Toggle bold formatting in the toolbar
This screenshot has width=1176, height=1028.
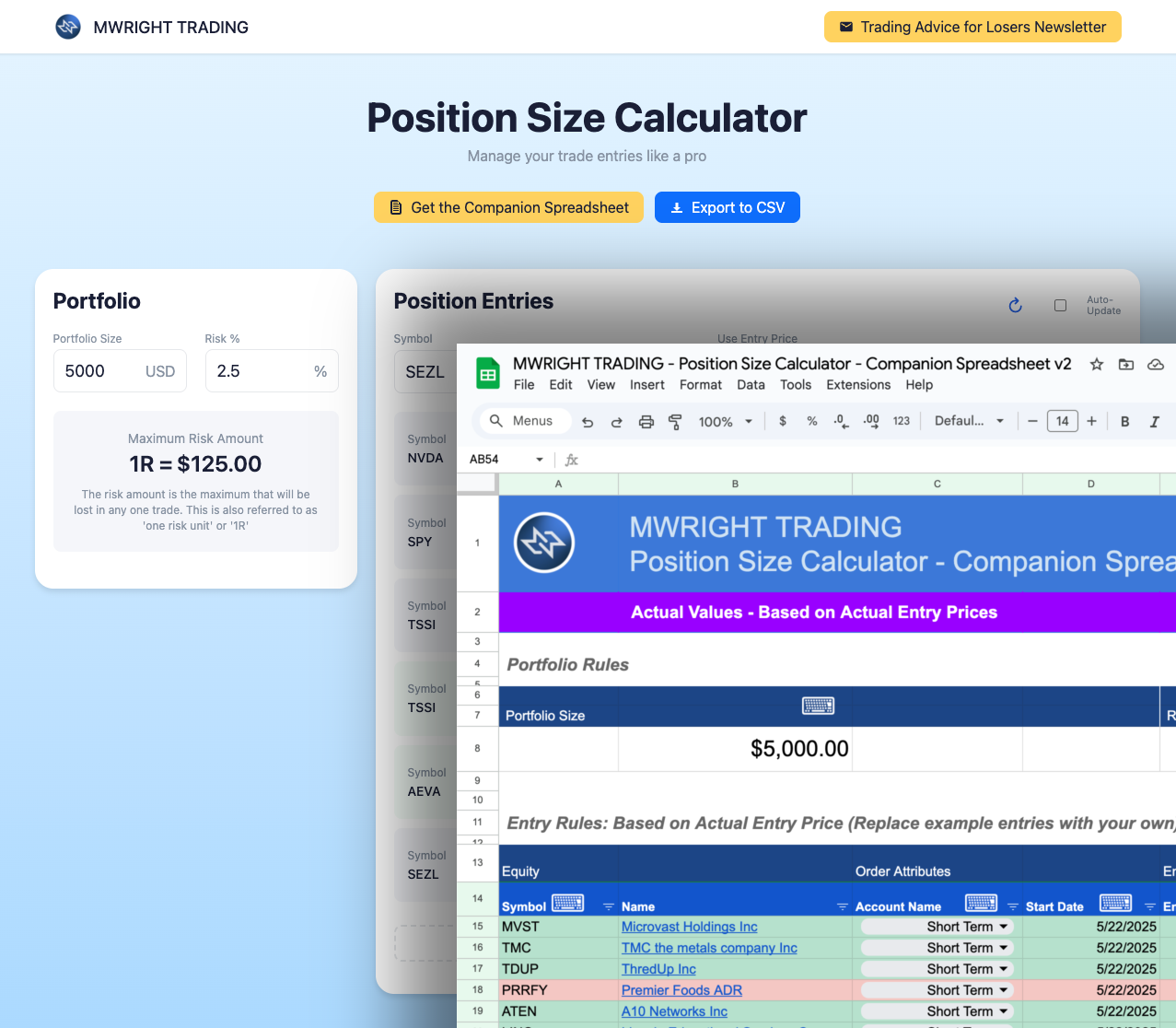coord(1124,421)
